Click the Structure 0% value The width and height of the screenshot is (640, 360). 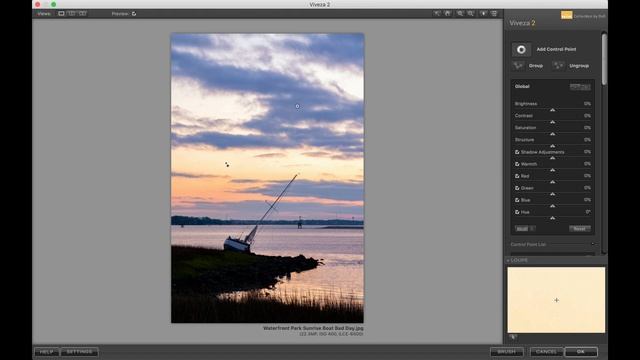coord(587,140)
